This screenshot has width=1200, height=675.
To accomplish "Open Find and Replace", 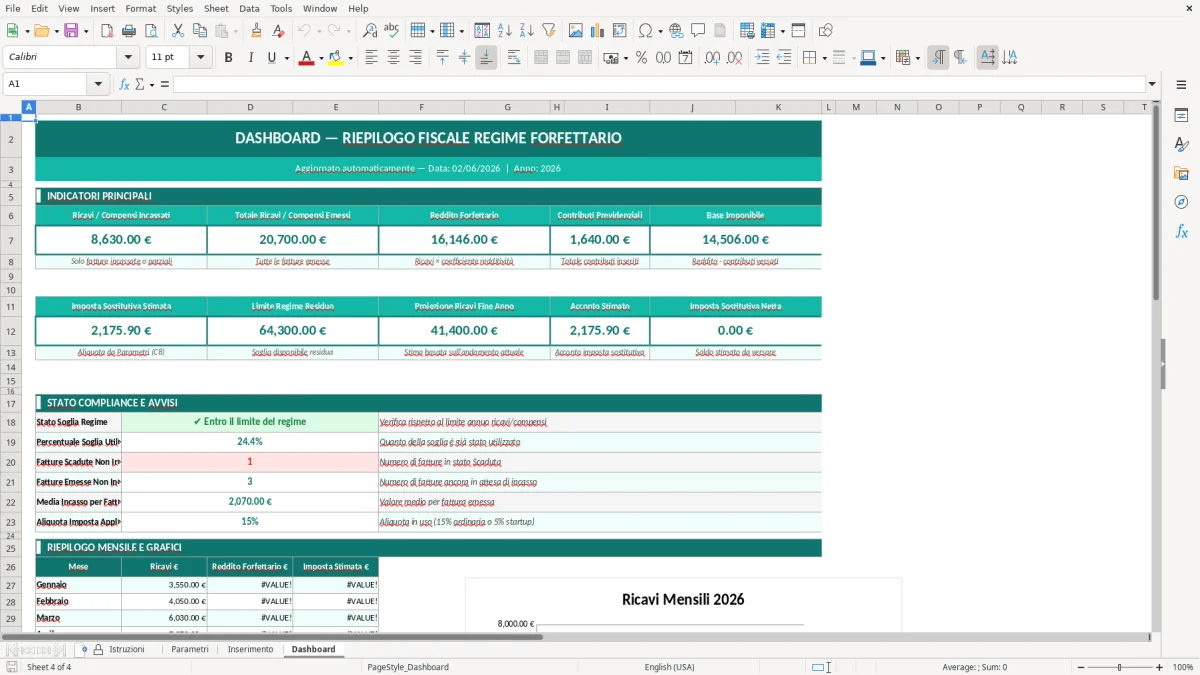I will (370, 31).
